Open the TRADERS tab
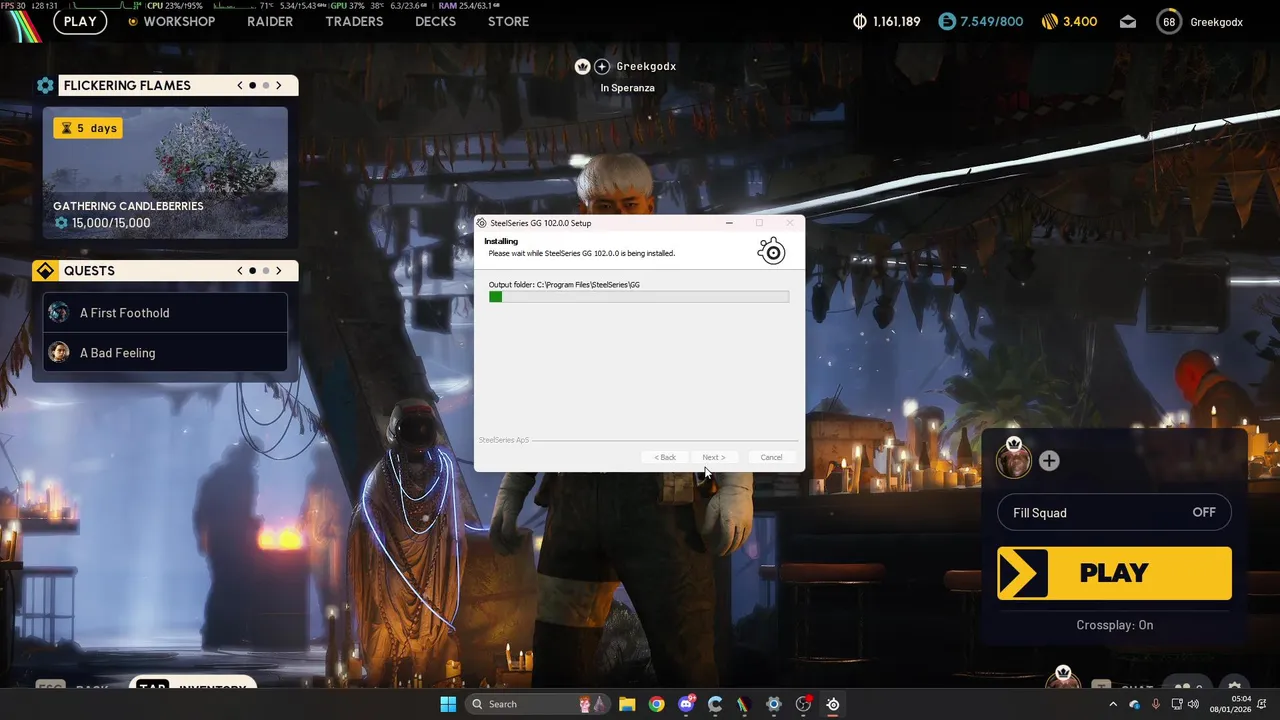Image resolution: width=1280 pixels, height=720 pixels. click(x=354, y=21)
